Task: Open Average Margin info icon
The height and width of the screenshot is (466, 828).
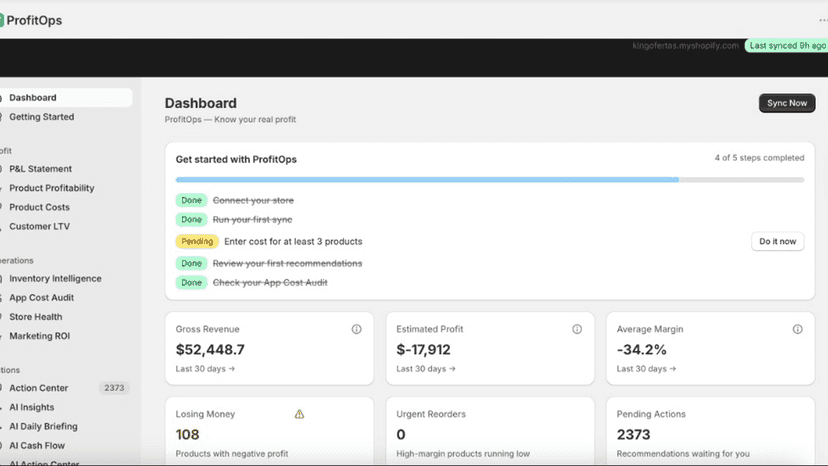Action: coord(797,329)
